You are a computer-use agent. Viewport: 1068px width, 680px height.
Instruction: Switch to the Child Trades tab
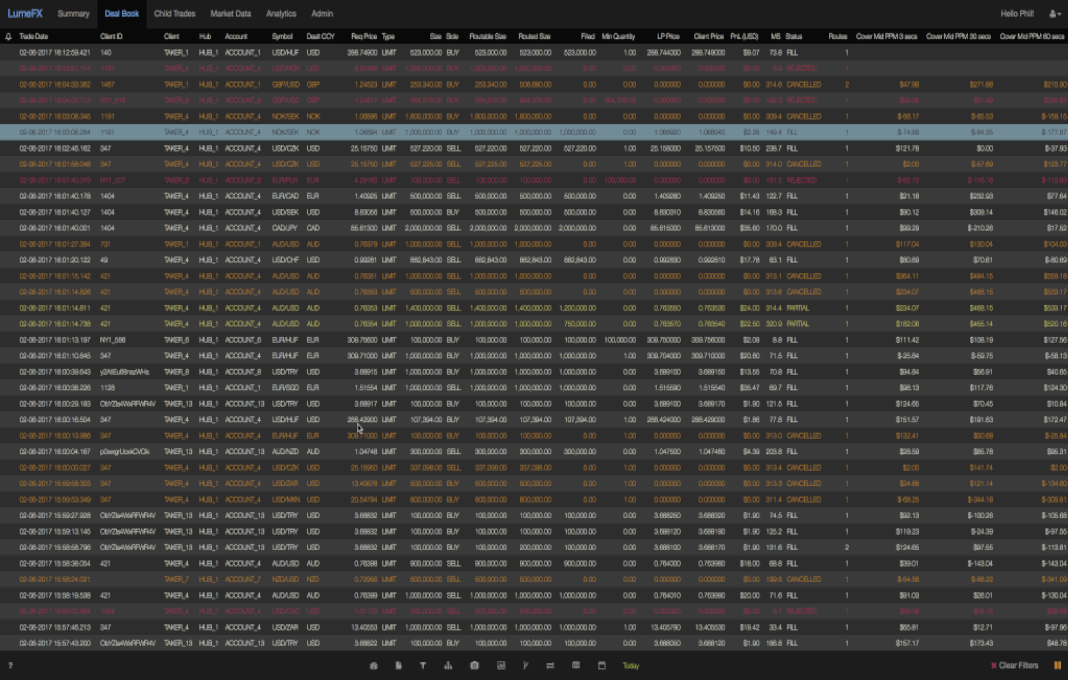(x=174, y=14)
